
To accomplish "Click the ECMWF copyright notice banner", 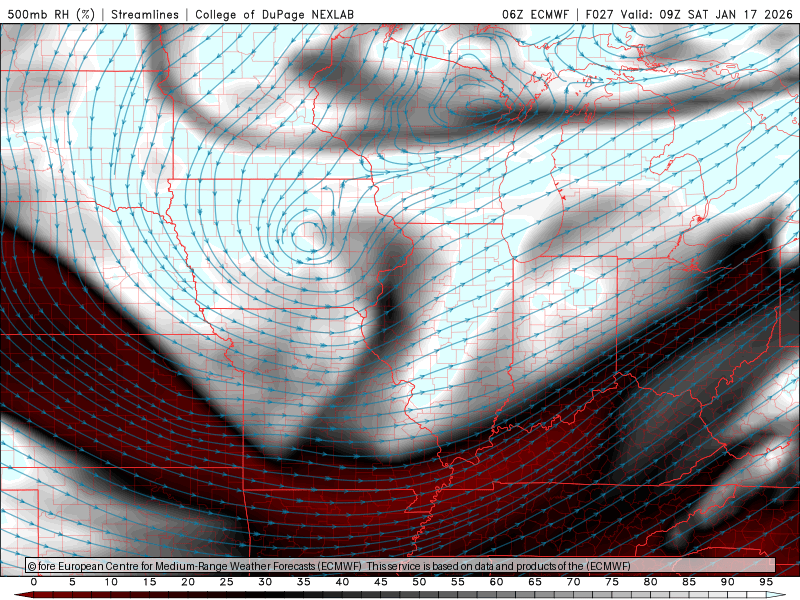I will [x=401, y=566].
